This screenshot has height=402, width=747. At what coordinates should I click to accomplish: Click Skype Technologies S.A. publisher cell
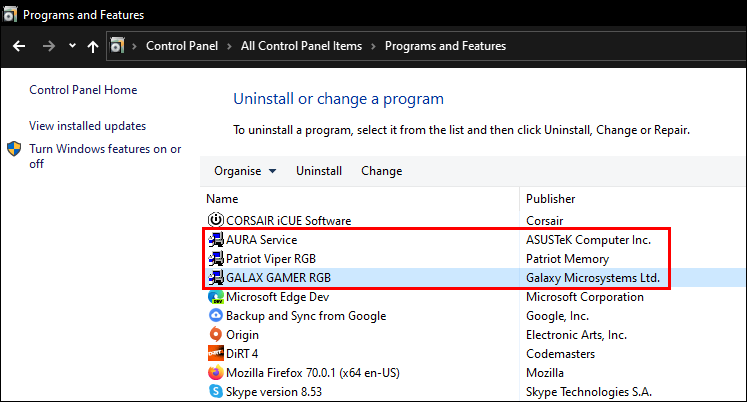[589, 392]
